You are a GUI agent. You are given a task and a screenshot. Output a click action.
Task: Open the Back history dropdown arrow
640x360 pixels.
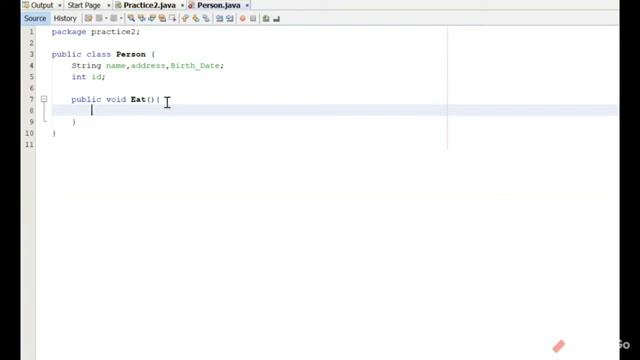106,18
